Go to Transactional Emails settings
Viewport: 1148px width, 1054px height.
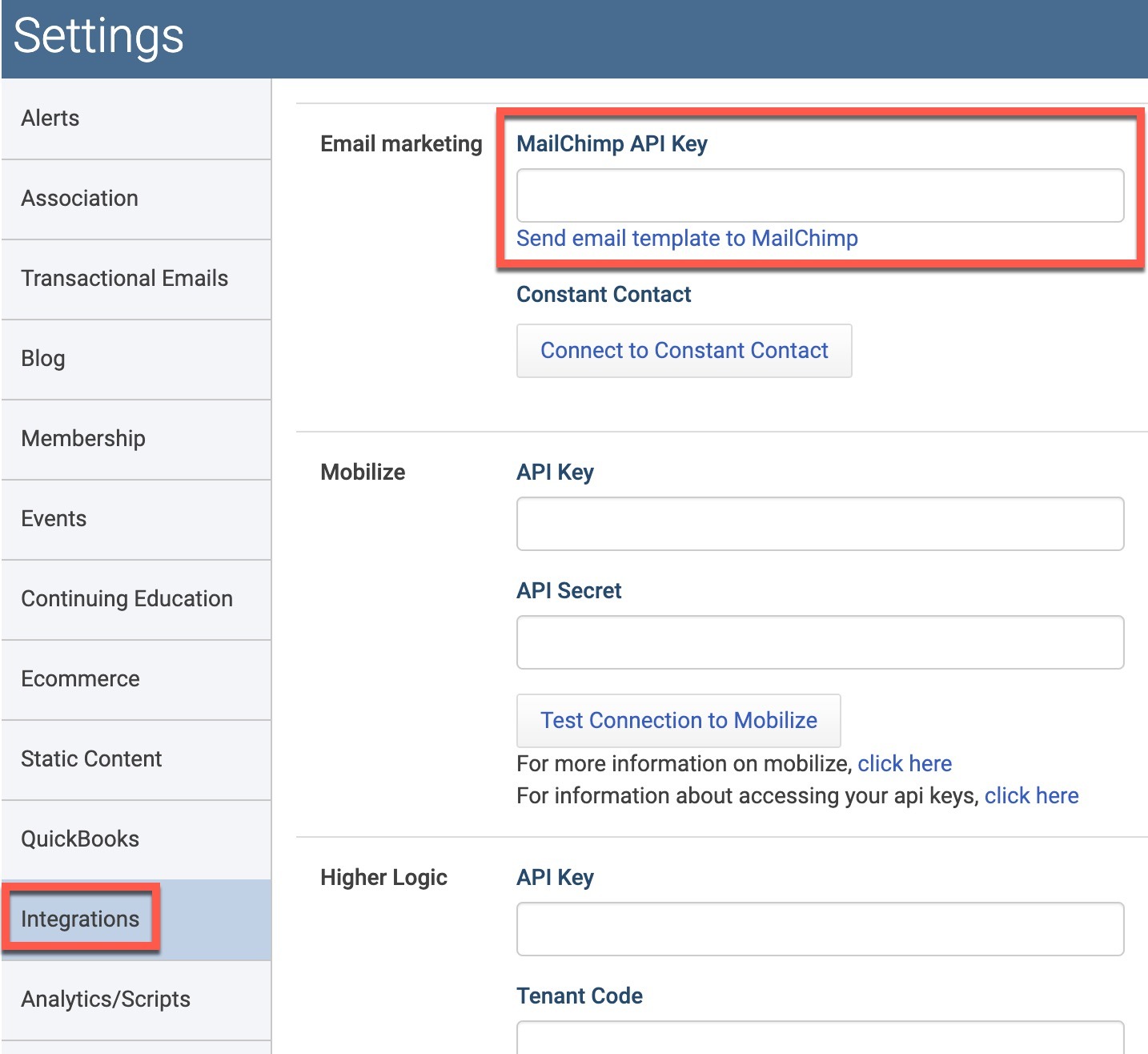[x=136, y=279]
